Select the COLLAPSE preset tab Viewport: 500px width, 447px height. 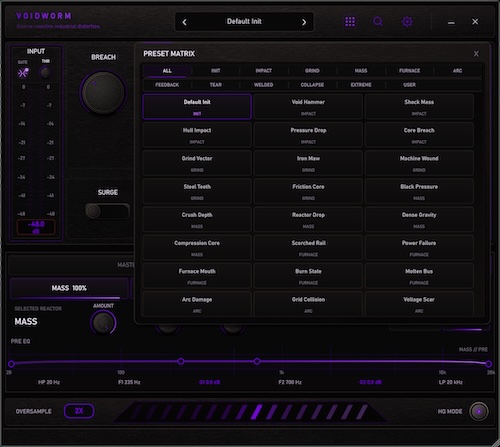[312, 85]
